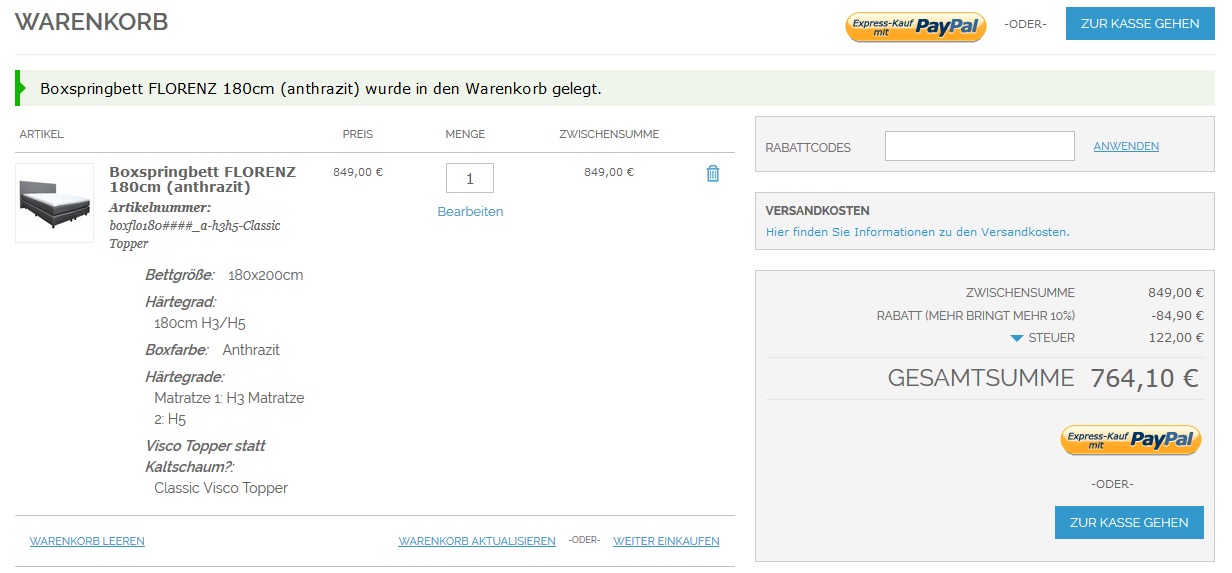Click the article number boxflo180 text
Image resolution: width=1232 pixels, height=573 pixels.
tap(195, 234)
